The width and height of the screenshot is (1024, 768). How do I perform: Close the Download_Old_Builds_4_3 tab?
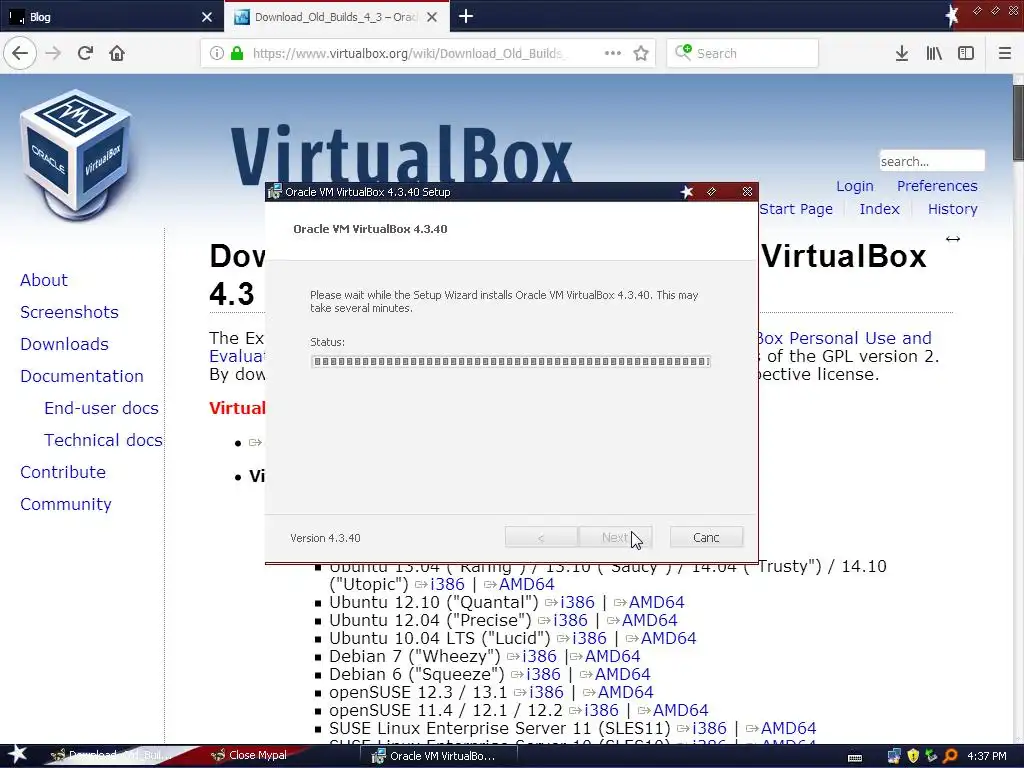point(432,17)
